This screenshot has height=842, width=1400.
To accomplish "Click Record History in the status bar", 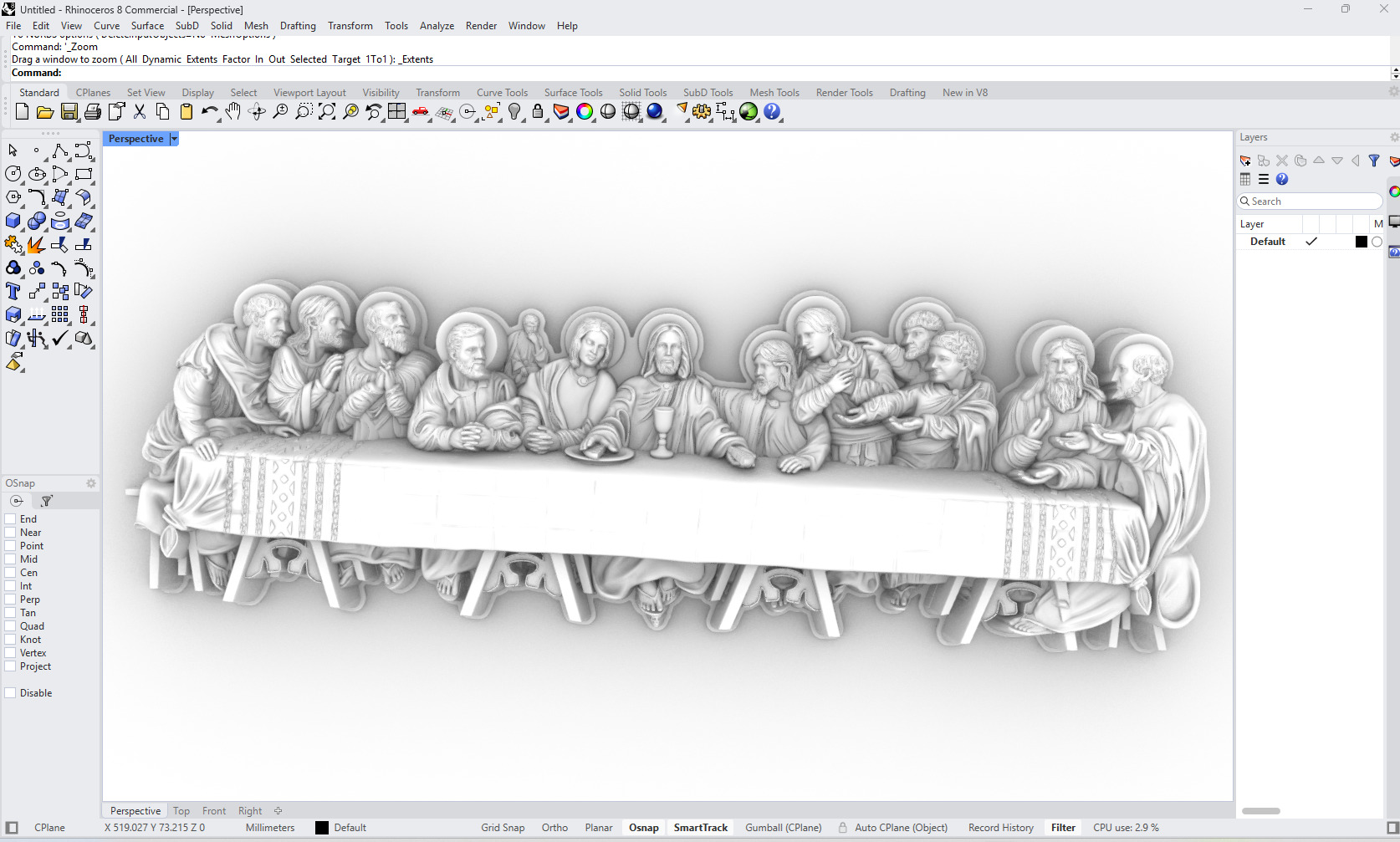I will 1001,828.
